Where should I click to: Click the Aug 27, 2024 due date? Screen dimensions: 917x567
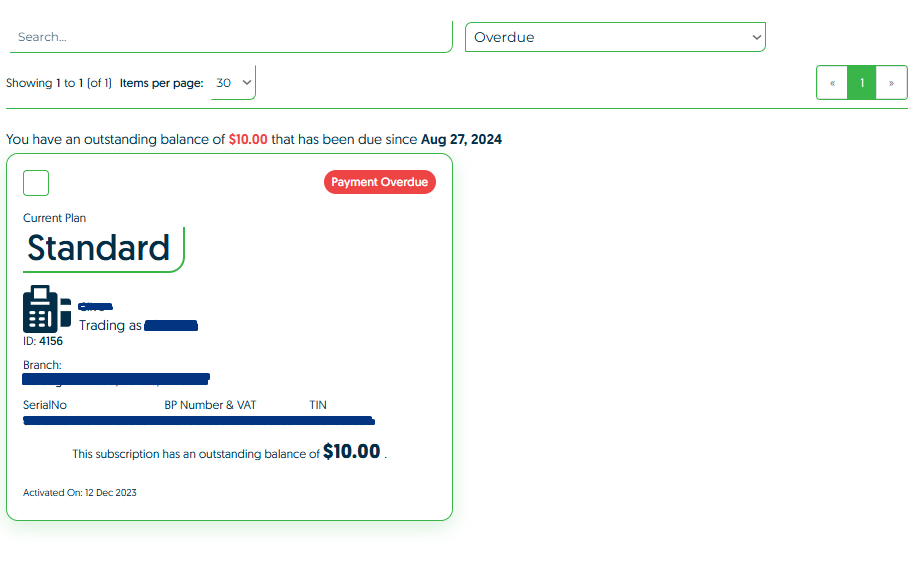461,140
